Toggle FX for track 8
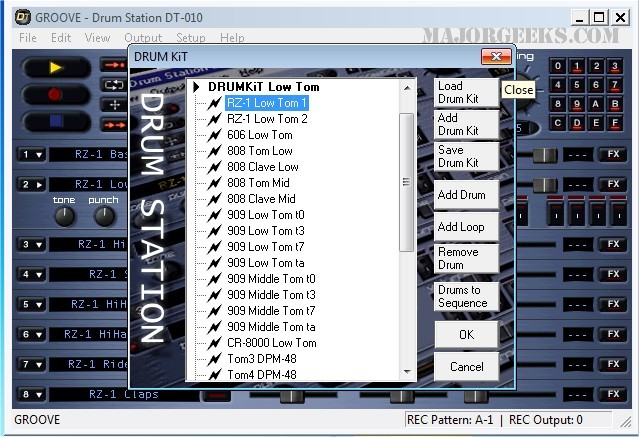The width and height of the screenshot is (639, 437). tap(613, 394)
